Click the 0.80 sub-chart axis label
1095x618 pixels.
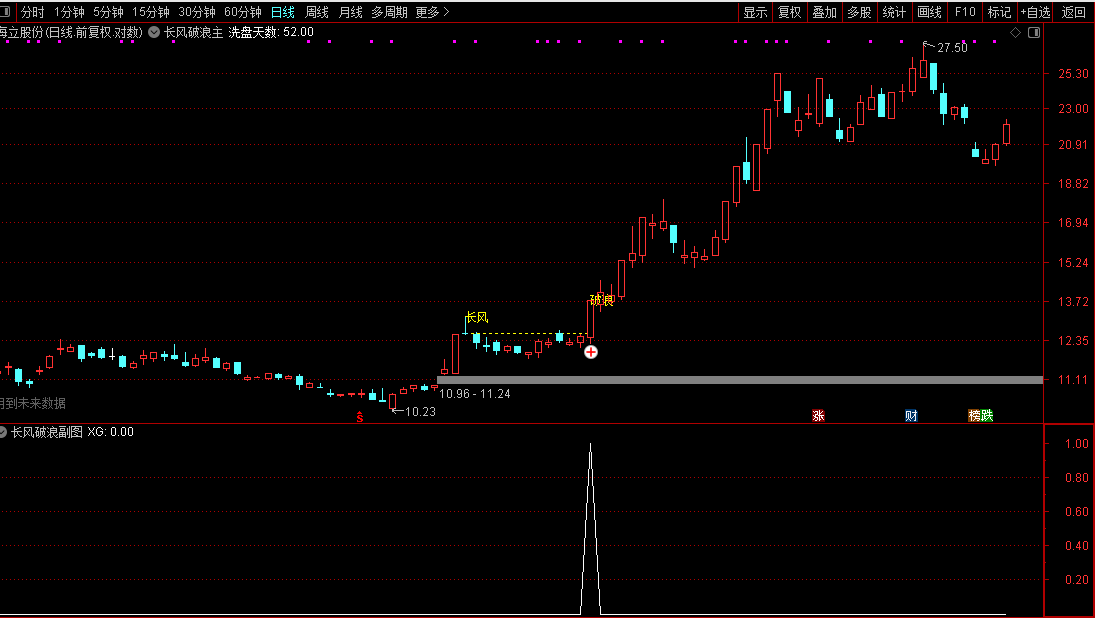click(1077, 478)
